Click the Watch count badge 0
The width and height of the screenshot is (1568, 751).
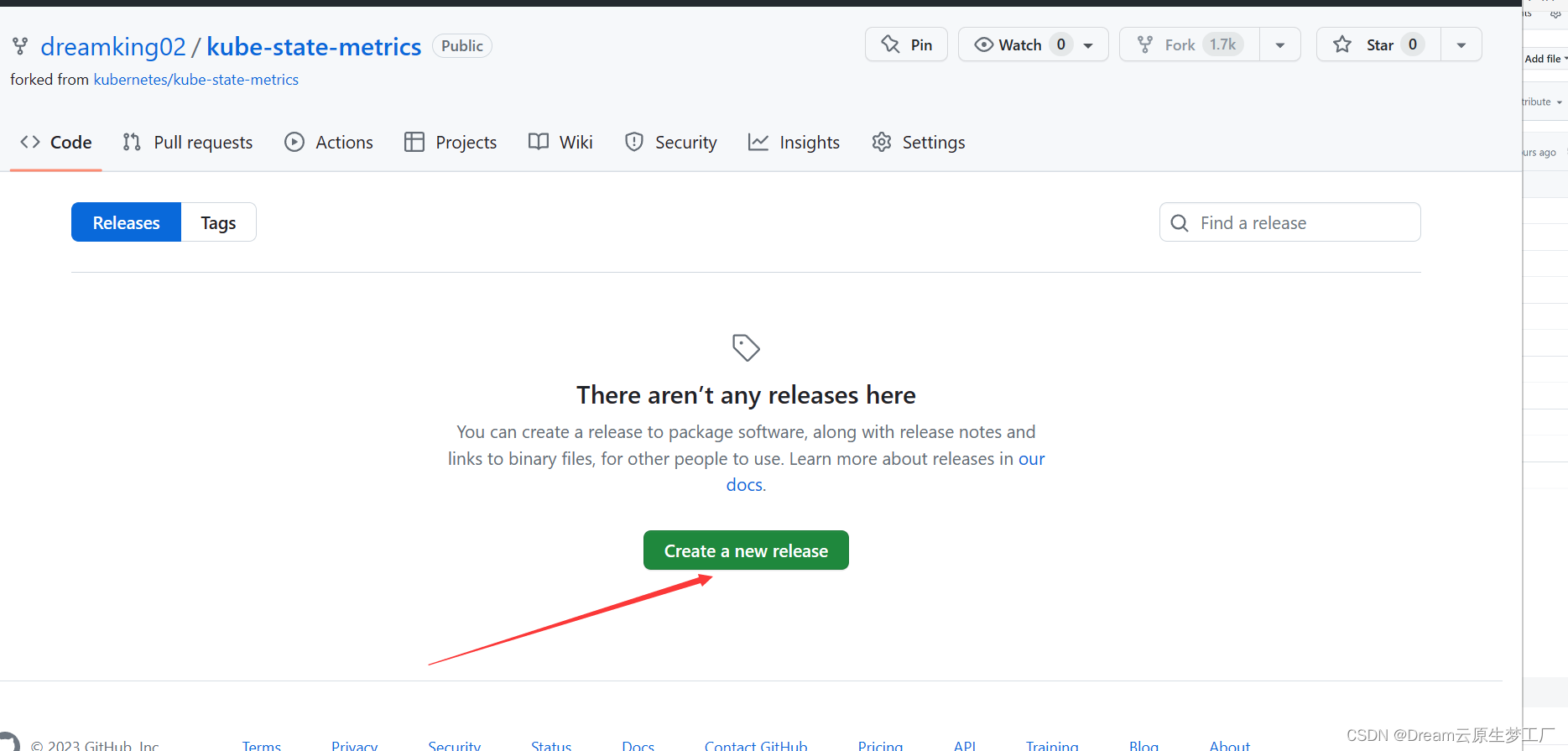pos(1061,44)
